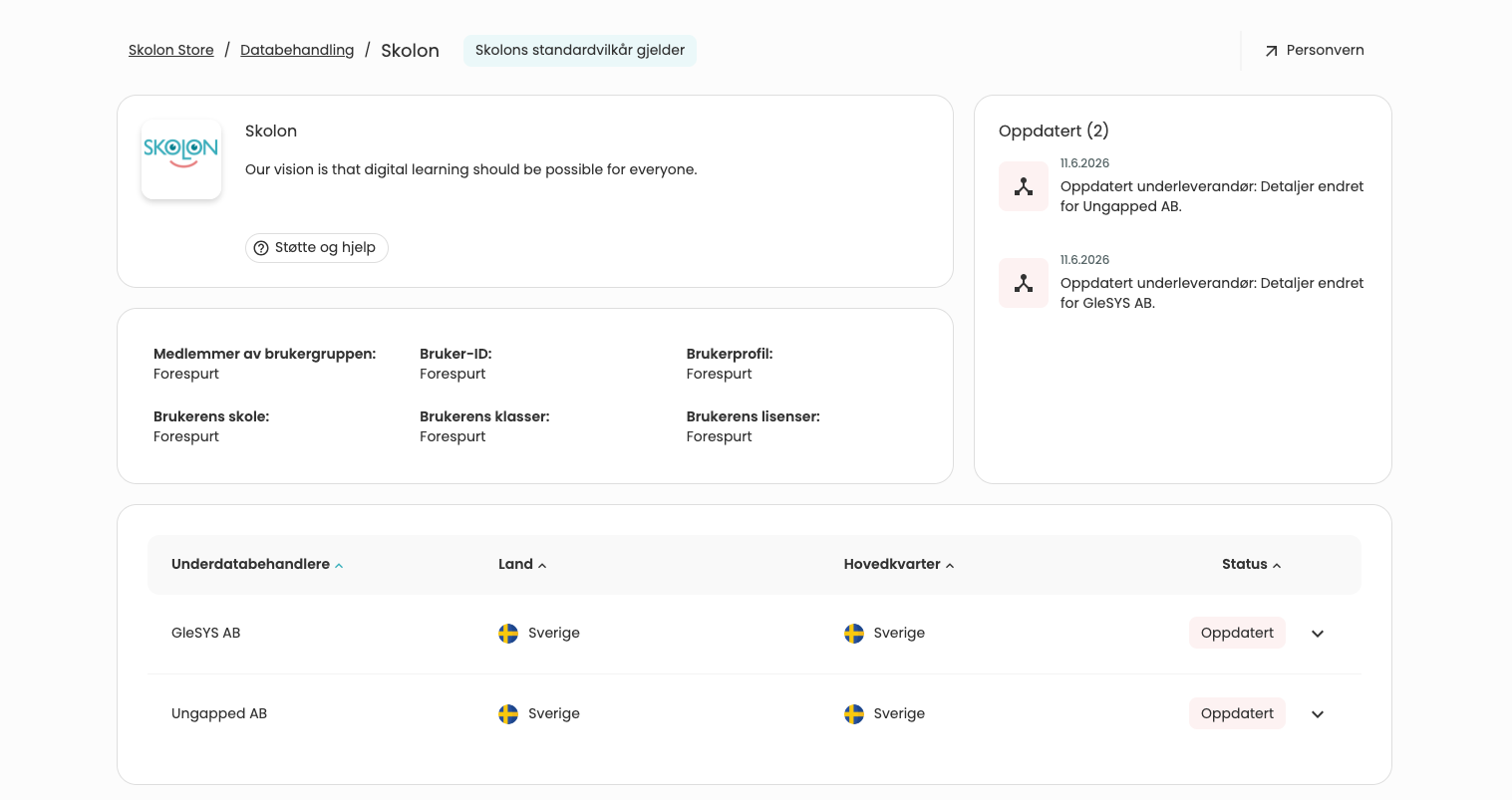
Task: Click the Oppdatert status badge for GleSYS AB
Action: click(1237, 634)
